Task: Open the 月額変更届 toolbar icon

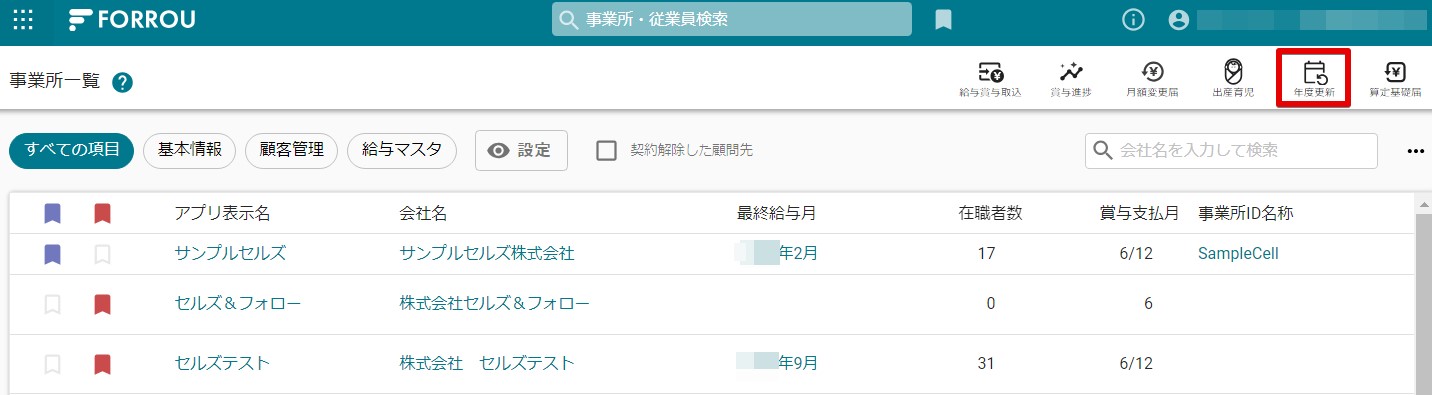Action: [1152, 79]
